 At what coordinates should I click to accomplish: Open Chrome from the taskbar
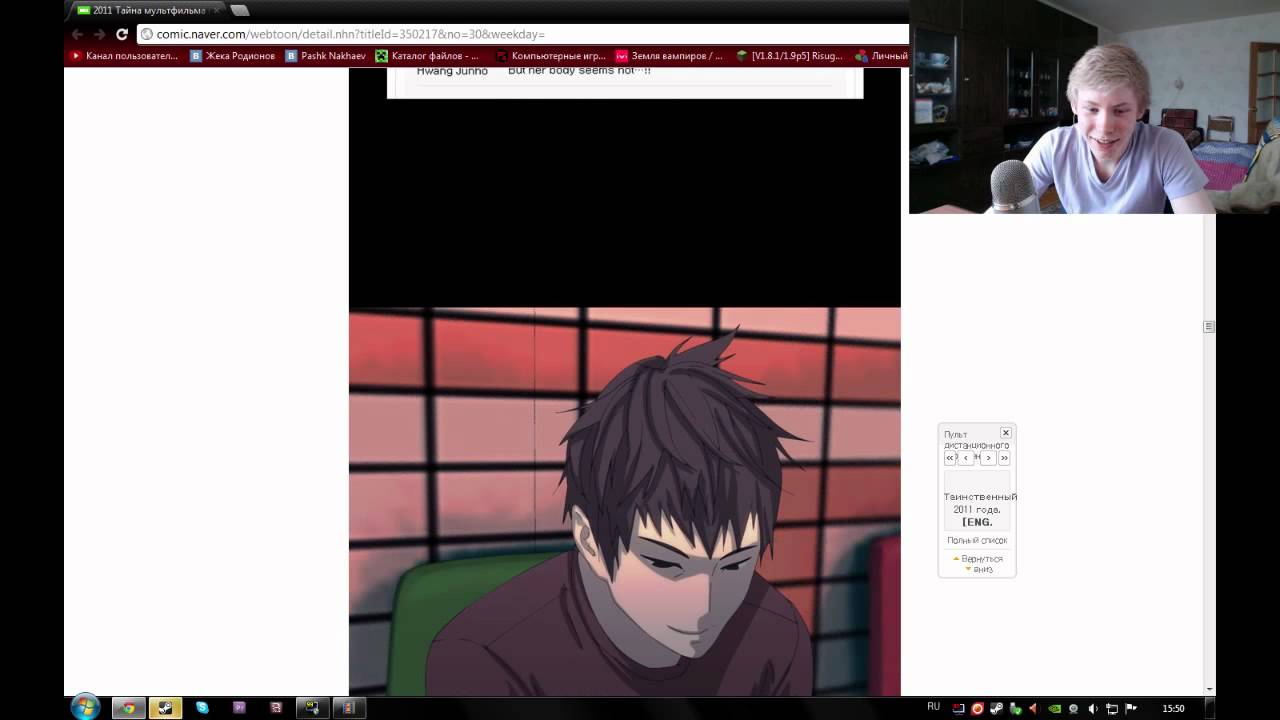pos(128,708)
